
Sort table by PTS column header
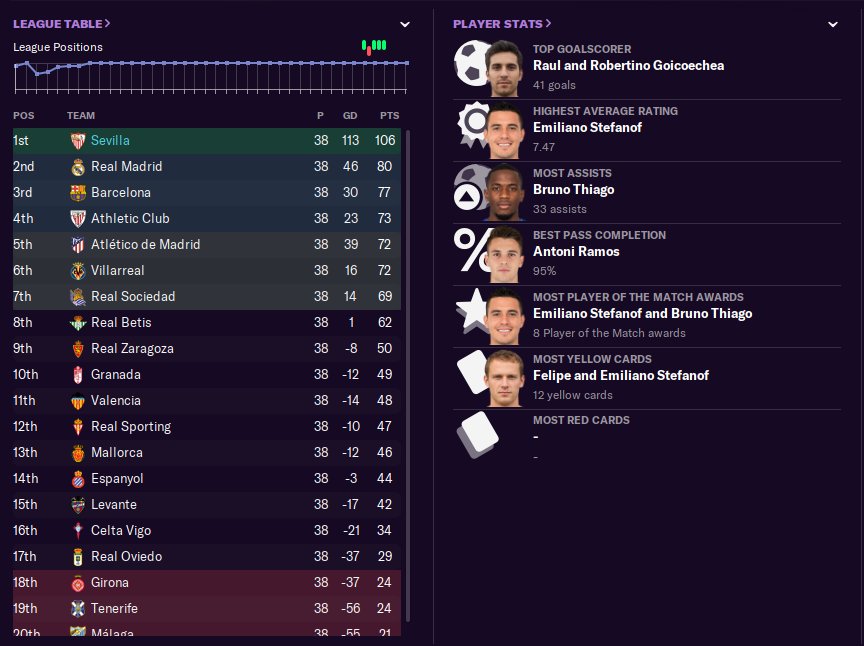389,116
